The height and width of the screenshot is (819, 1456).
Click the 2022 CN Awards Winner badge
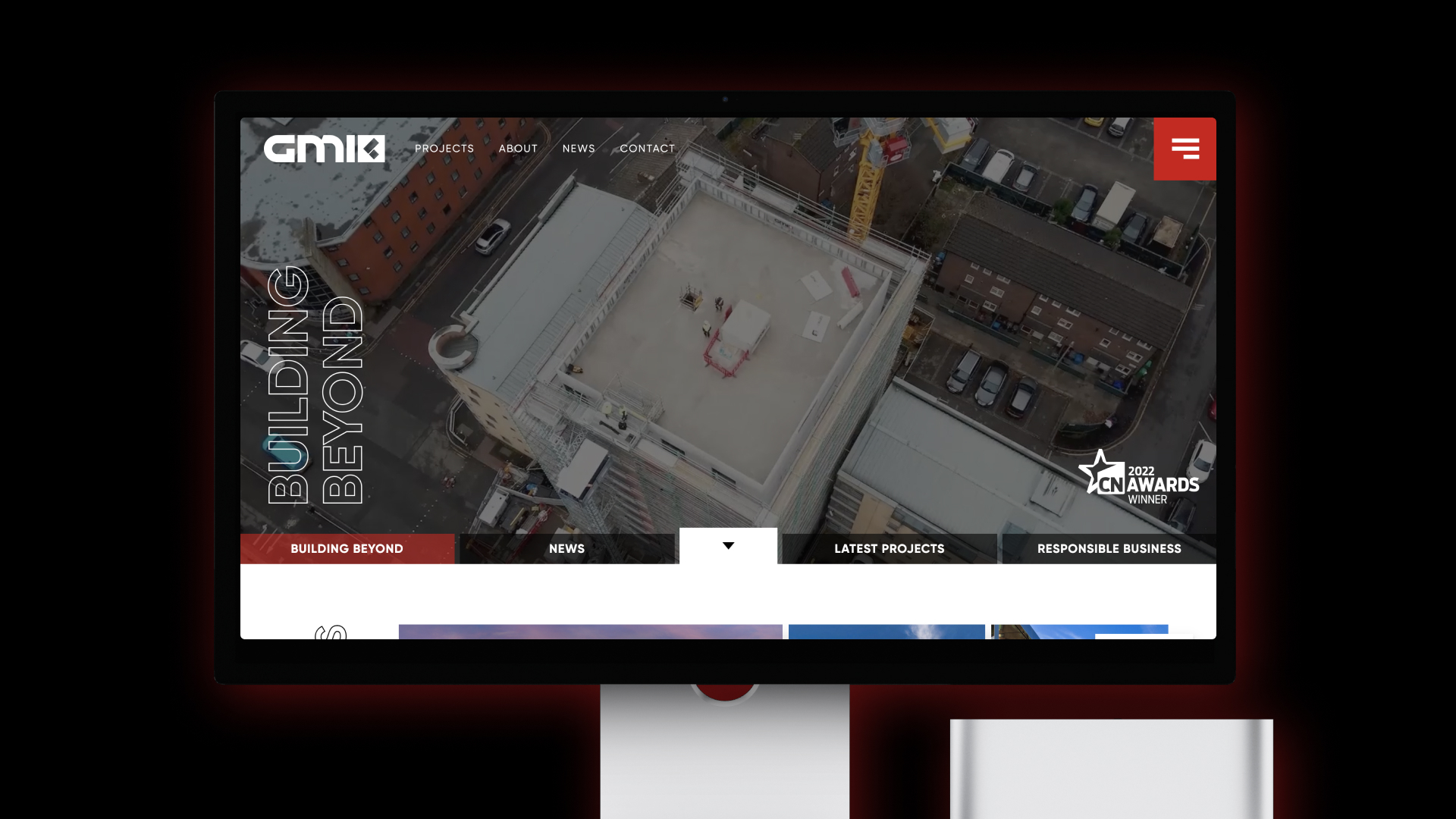point(1139,478)
